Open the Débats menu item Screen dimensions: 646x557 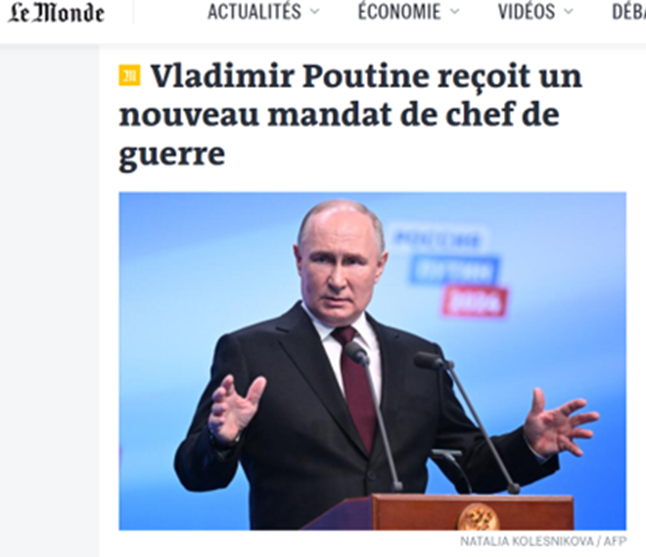[x=629, y=12]
